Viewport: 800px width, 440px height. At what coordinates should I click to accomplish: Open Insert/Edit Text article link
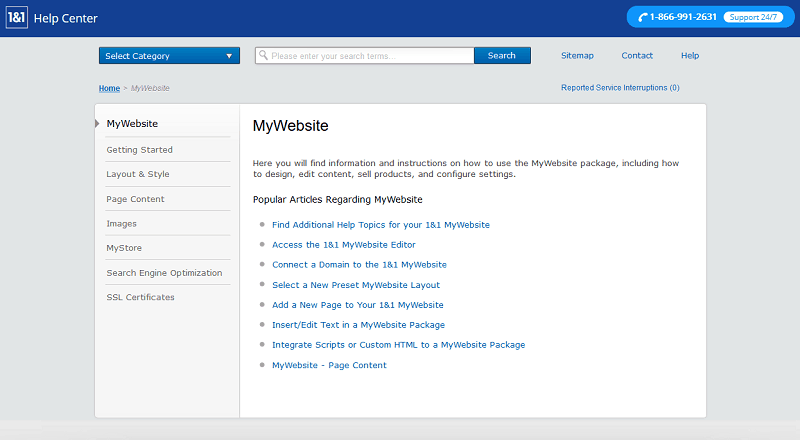[x=358, y=325]
